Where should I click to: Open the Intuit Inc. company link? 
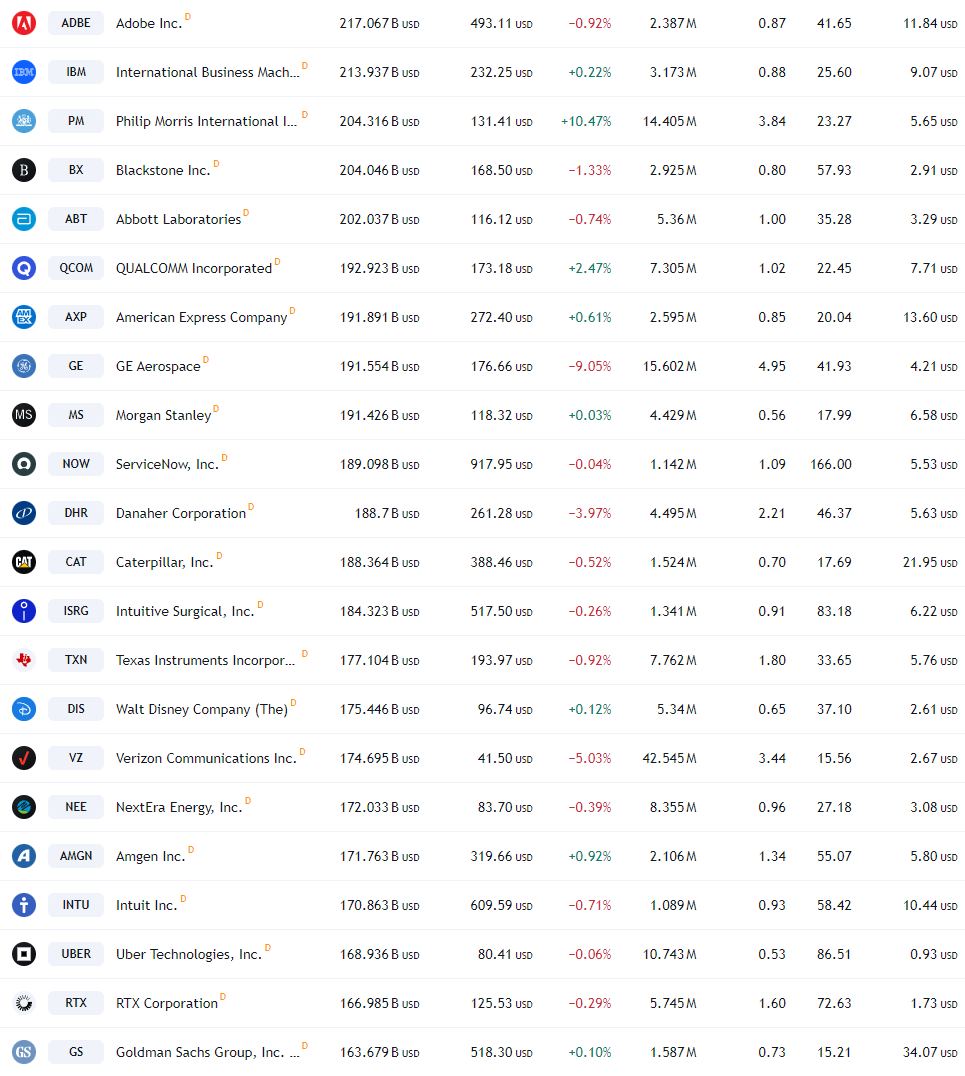(x=147, y=905)
